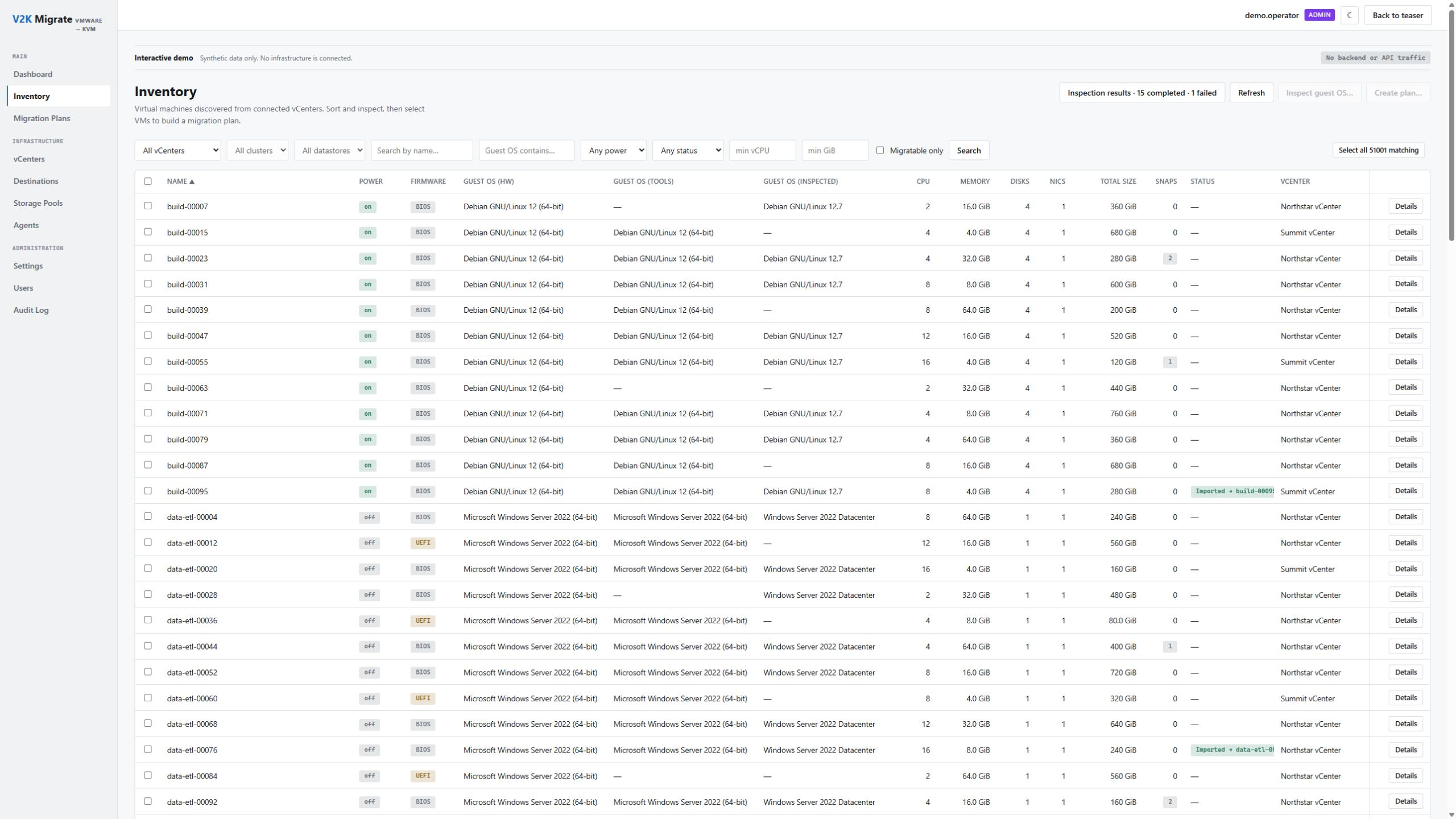Click the 'No backend or API traffic' tag
Image resolution: width=1456 pixels, height=819 pixels.
(1375, 58)
